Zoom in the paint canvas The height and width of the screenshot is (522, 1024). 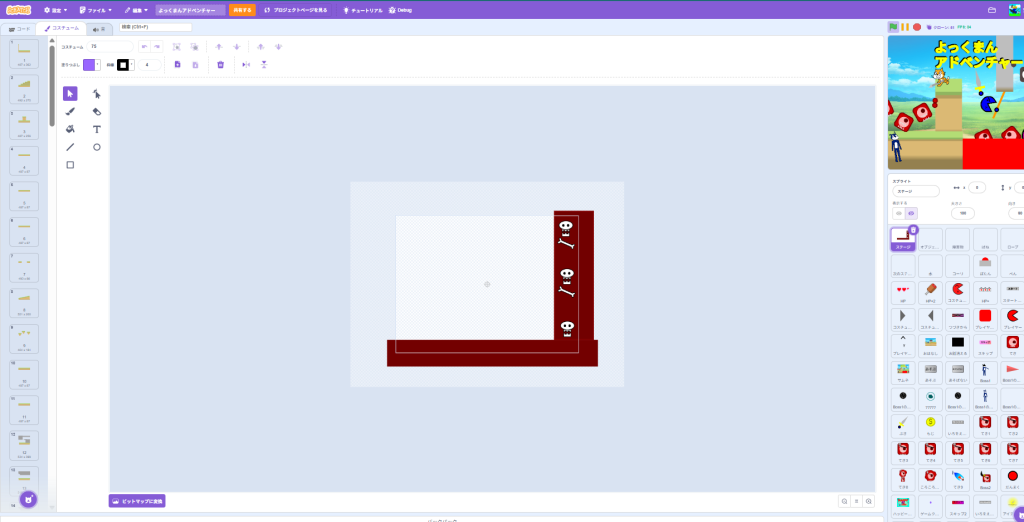pos(869,501)
